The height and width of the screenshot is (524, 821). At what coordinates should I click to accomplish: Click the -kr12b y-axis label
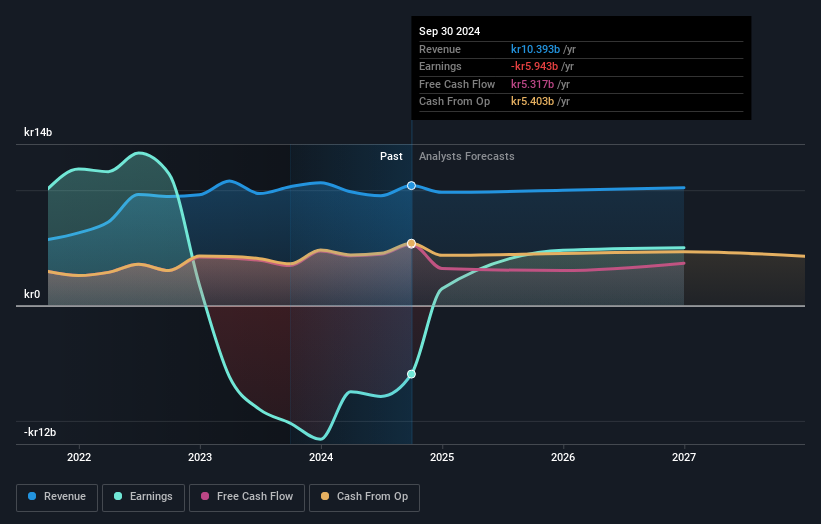[40, 432]
